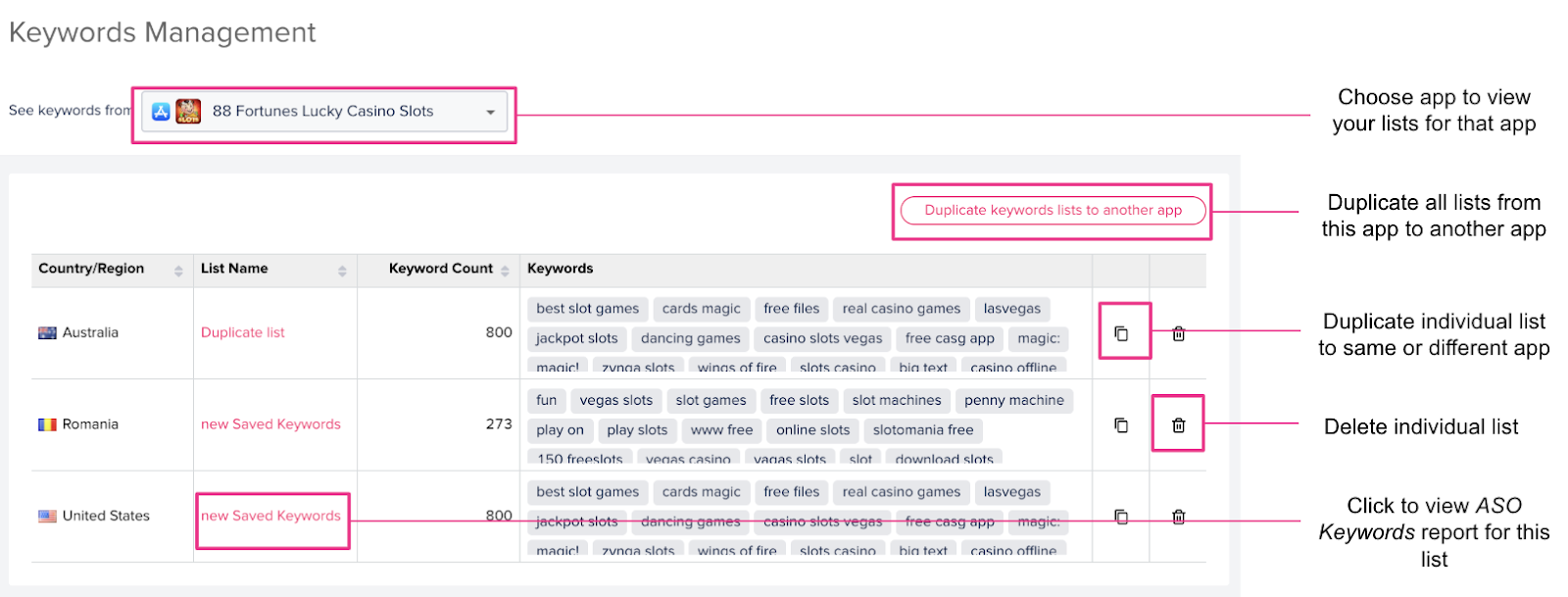
Task: Click the 'slot games' keyword tag
Action: [x=710, y=400]
